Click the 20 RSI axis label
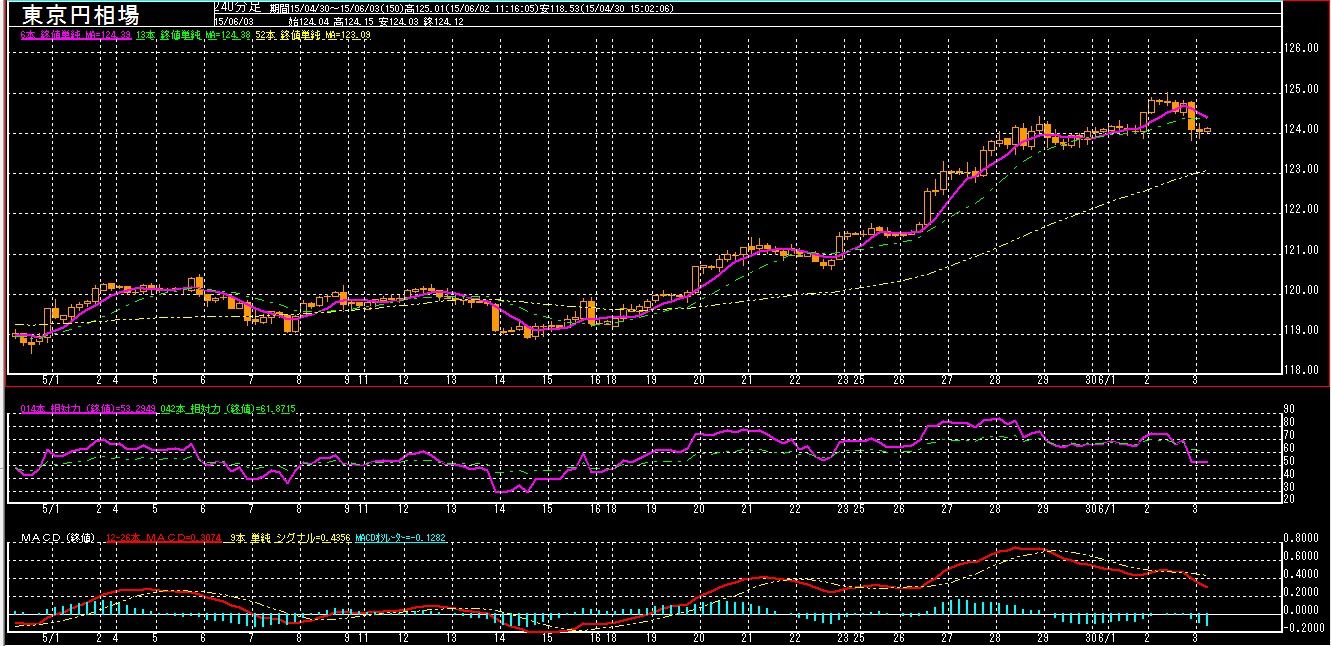Viewport: 1331px width, 646px height. point(1291,498)
